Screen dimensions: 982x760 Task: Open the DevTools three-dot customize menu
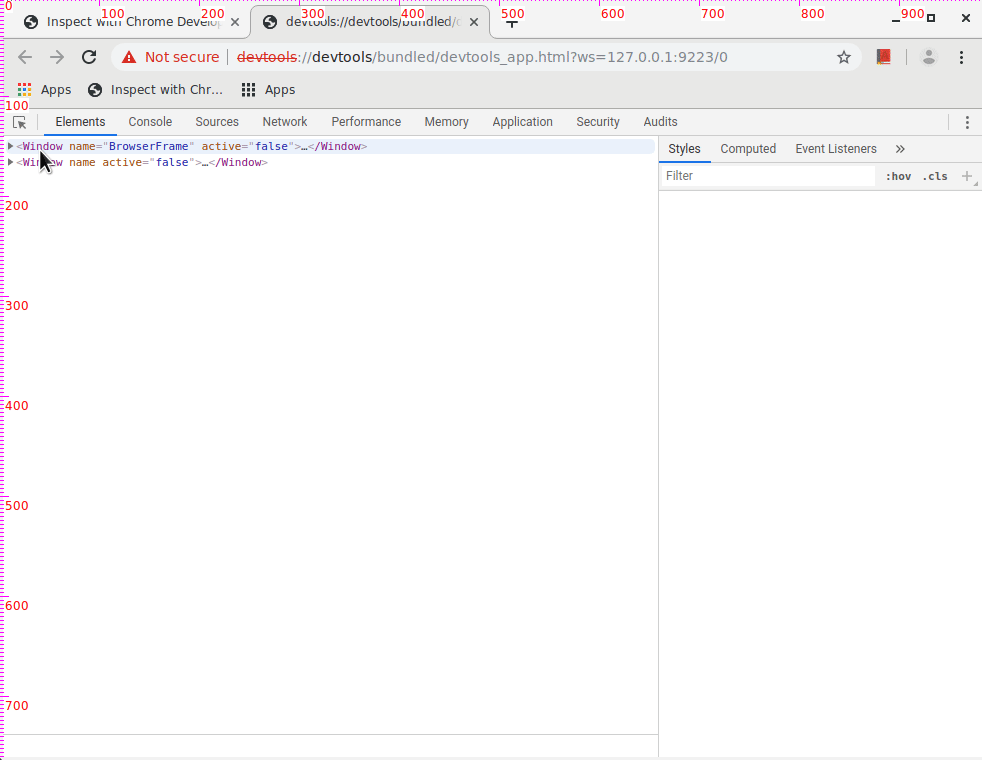click(966, 122)
